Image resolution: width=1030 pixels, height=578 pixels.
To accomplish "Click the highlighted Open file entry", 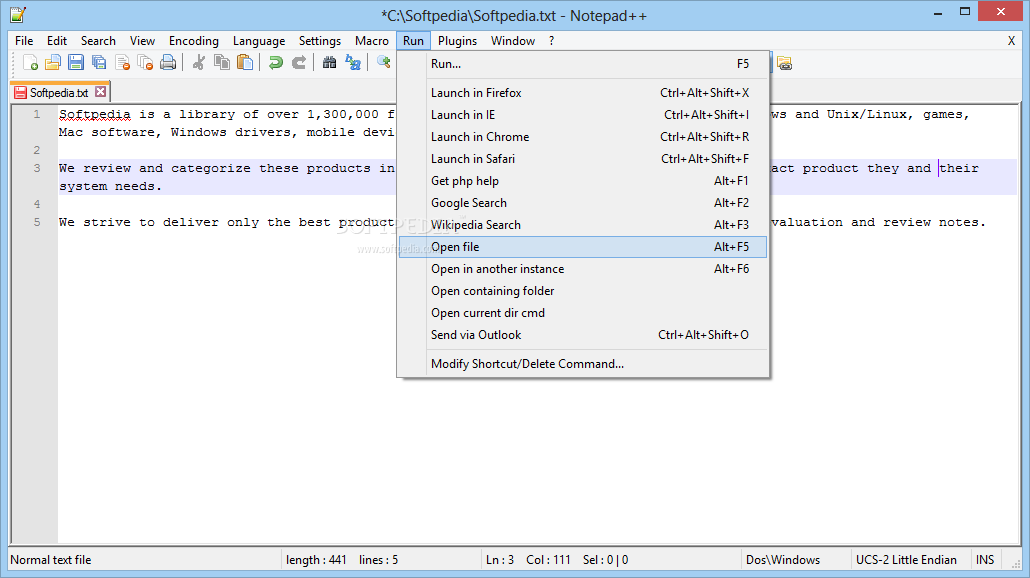I will (x=583, y=247).
